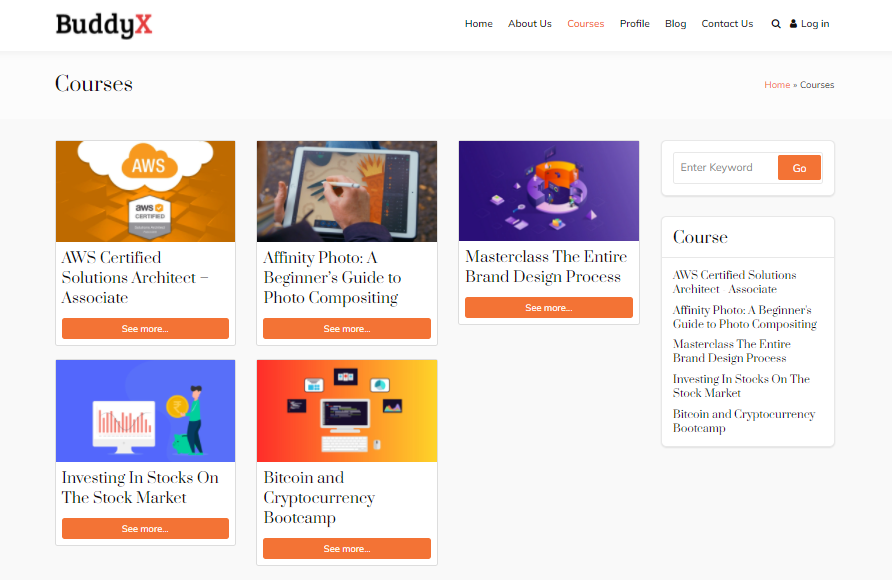Open the About Us menu item

coord(530,24)
